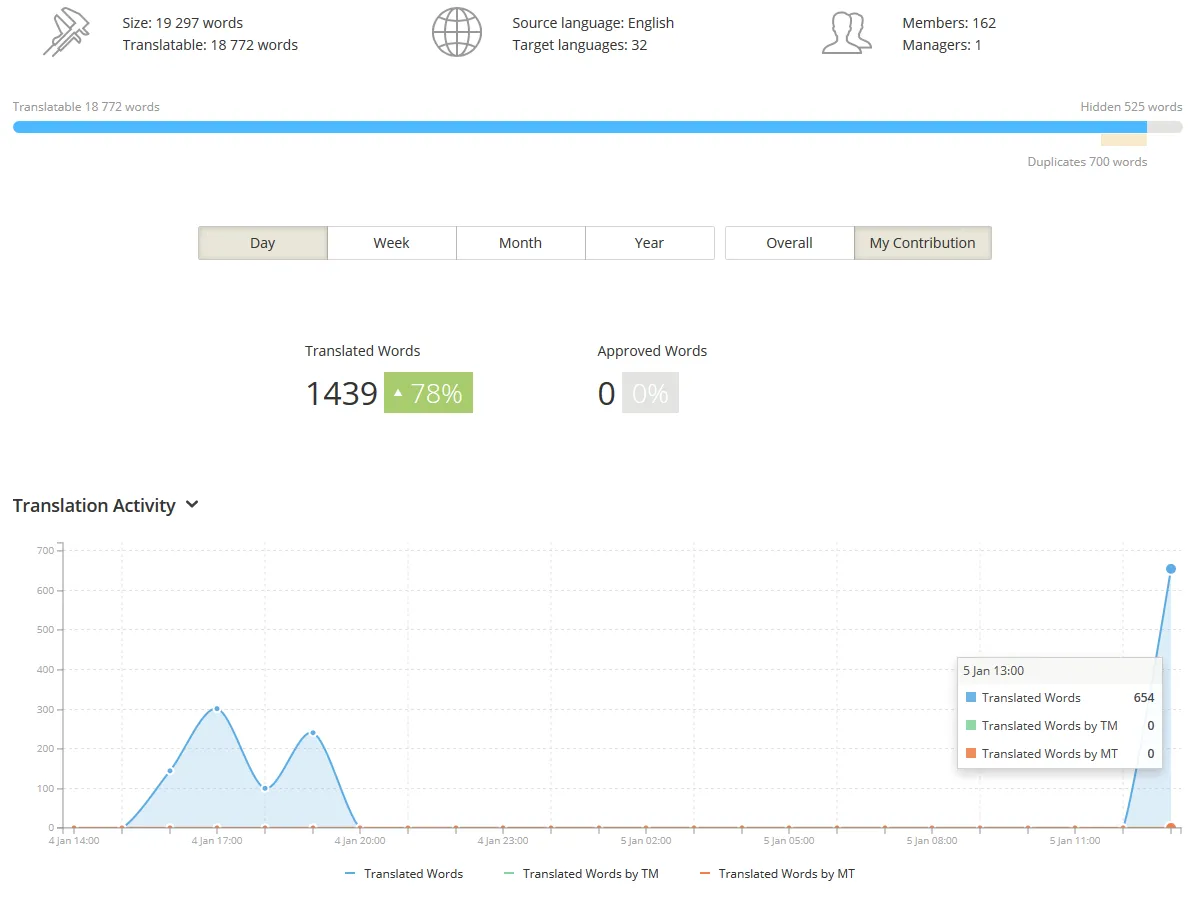Click the yellow duplicates bar segment
This screenshot has height=903, width=1203.
[x=1123, y=141]
